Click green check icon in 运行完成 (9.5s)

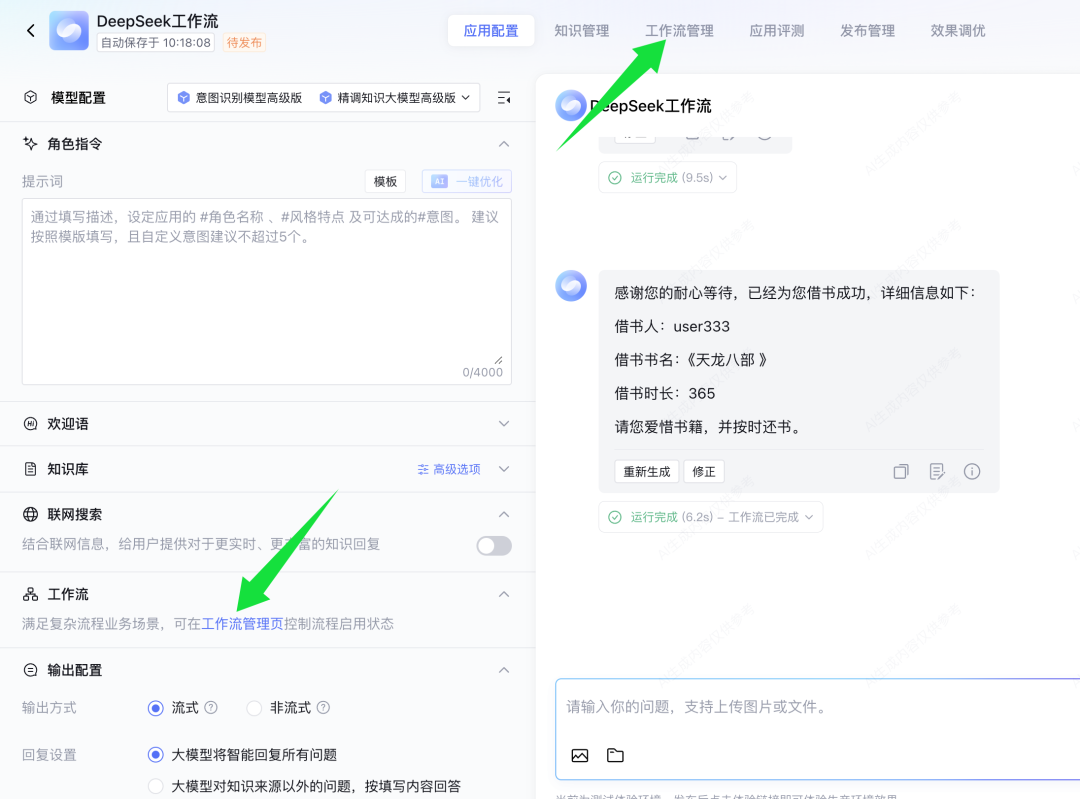tap(615, 178)
